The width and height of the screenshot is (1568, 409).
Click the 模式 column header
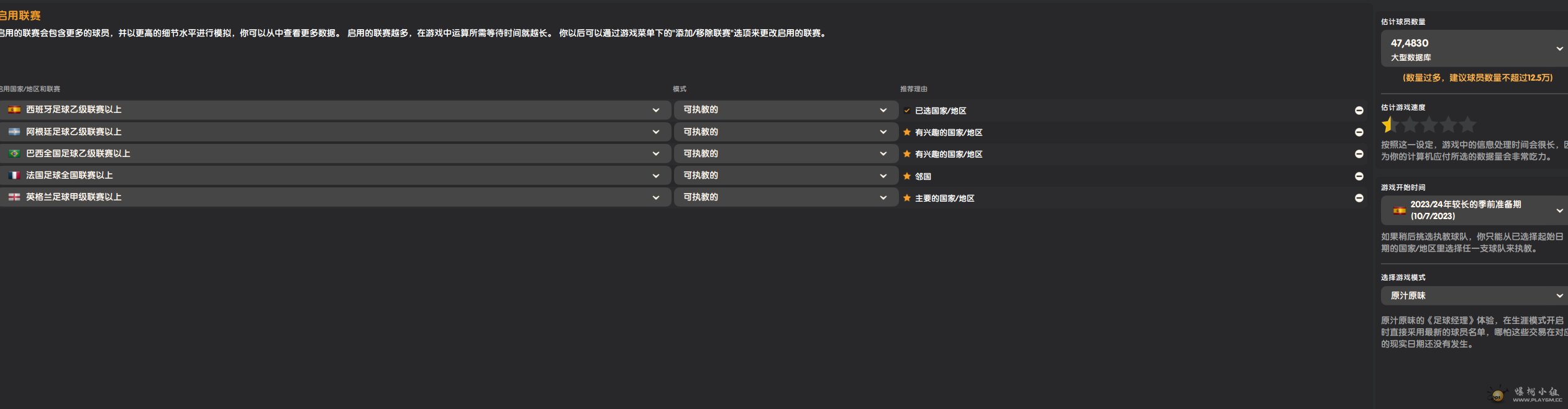680,89
